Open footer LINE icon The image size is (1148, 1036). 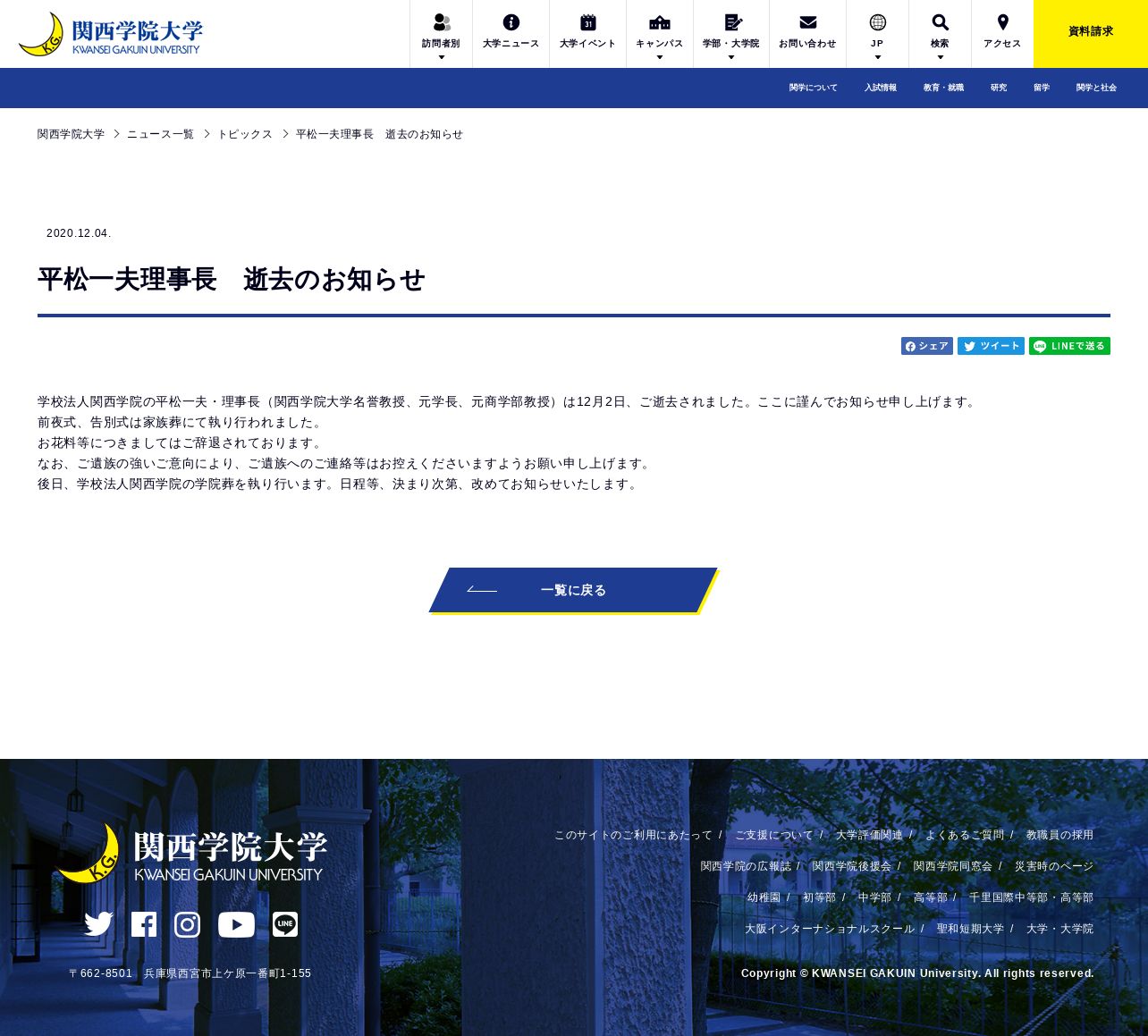tap(285, 924)
